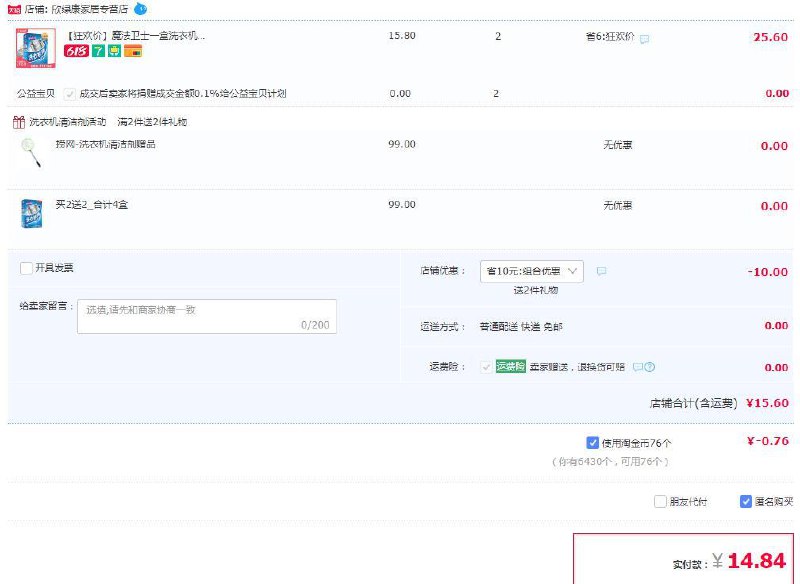Click the 洗衣机清洁剂活动 promotion text
This screenshot has height=584, width=800.
(x=68, y=122)
